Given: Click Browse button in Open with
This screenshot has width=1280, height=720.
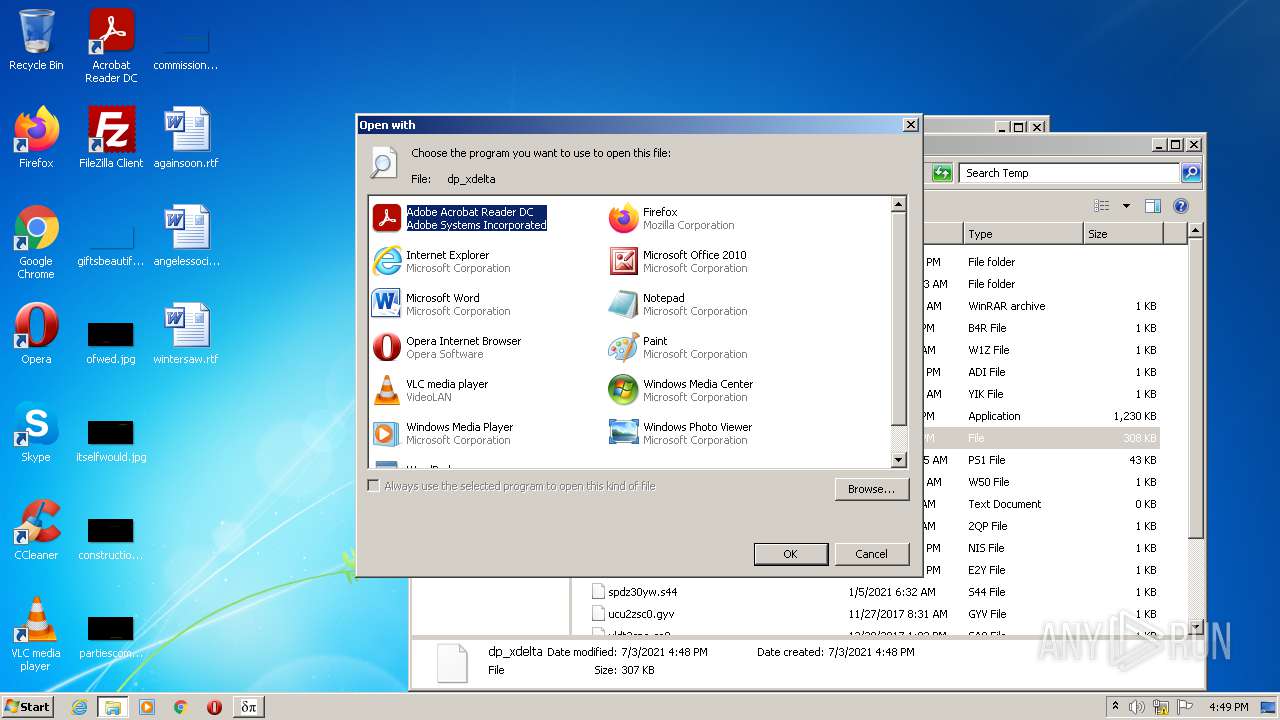Looking at the screenshot, I should (871, 489).
